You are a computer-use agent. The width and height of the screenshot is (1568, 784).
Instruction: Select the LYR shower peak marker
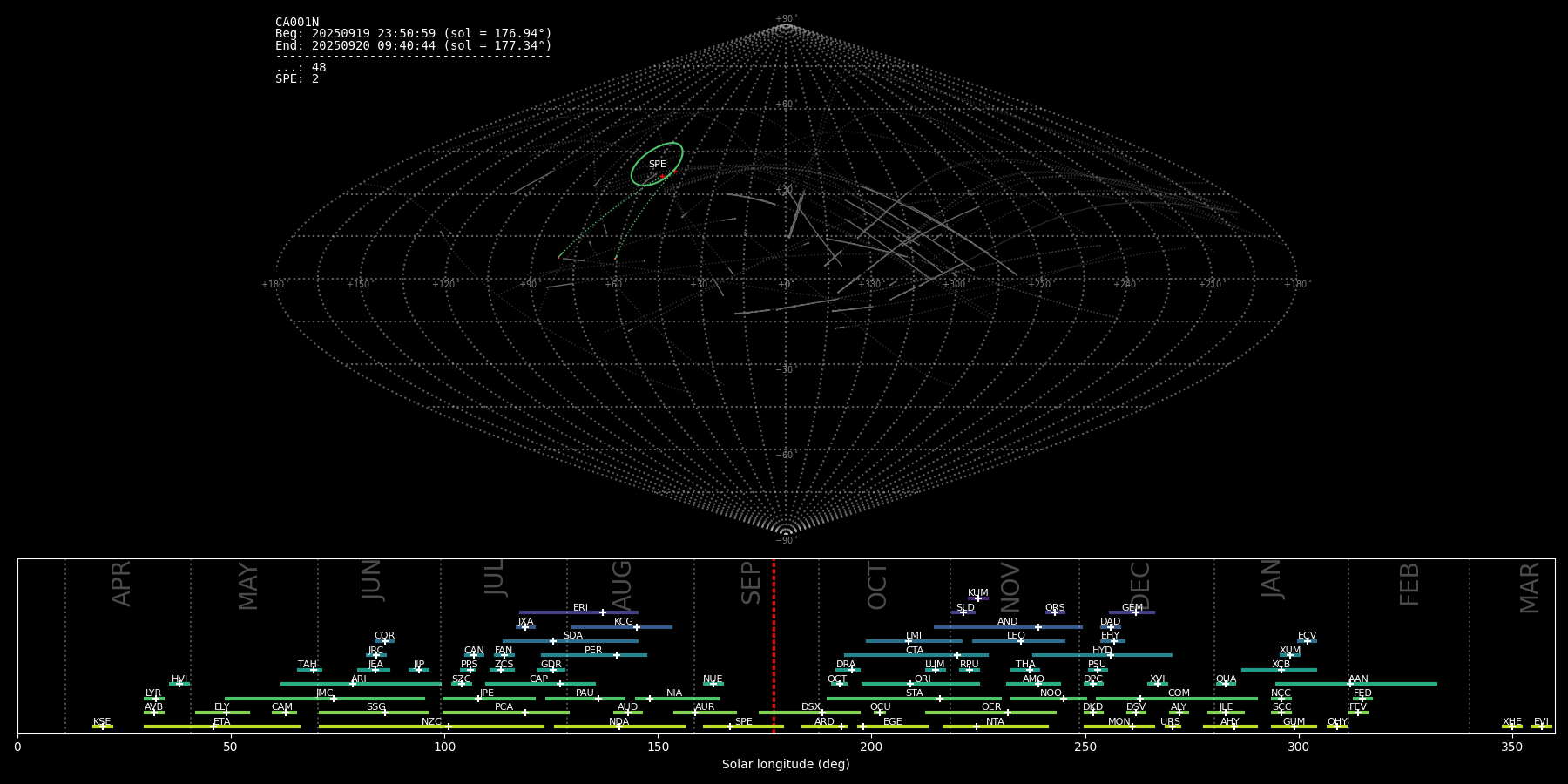click(x=156, y=699)
